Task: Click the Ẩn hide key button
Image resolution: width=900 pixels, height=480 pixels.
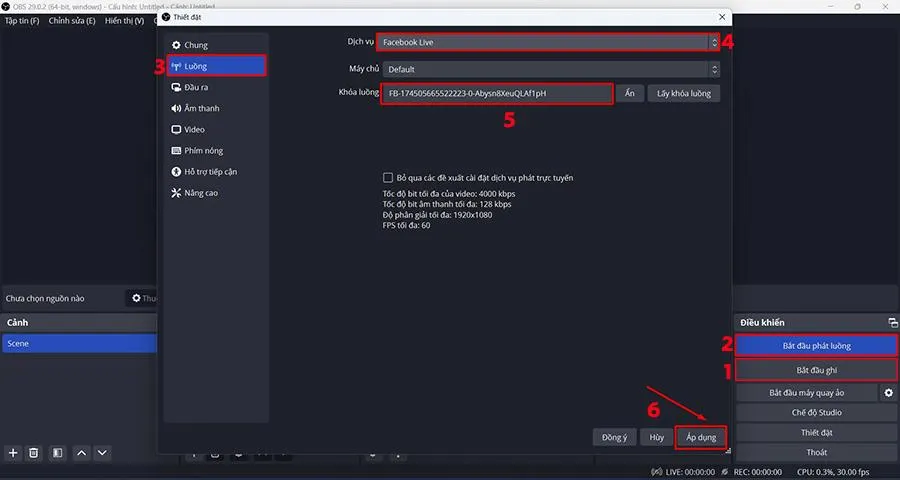Action: point(630,94)
